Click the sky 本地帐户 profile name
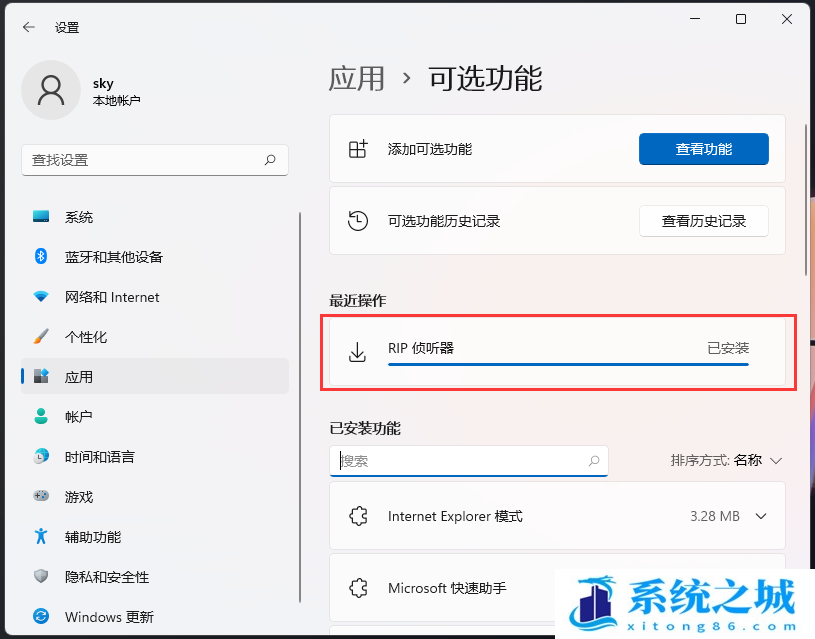This screenshot has width=815, height=639. pos(116,91)
